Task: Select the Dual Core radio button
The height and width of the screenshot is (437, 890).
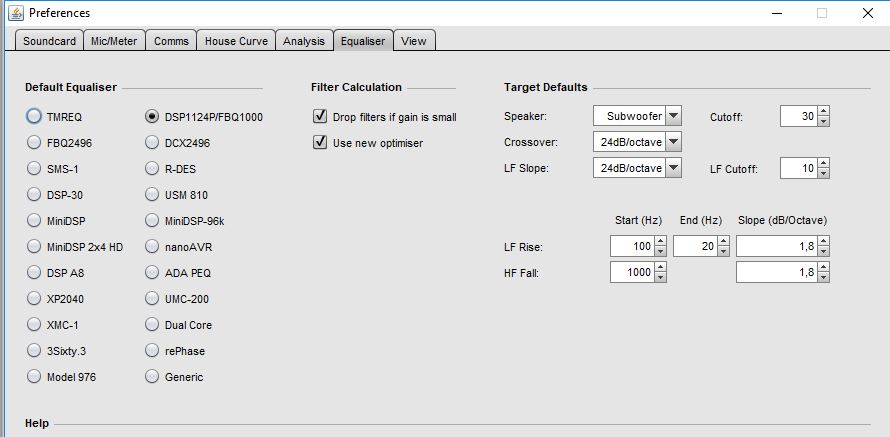Action: tap(152, 325)
